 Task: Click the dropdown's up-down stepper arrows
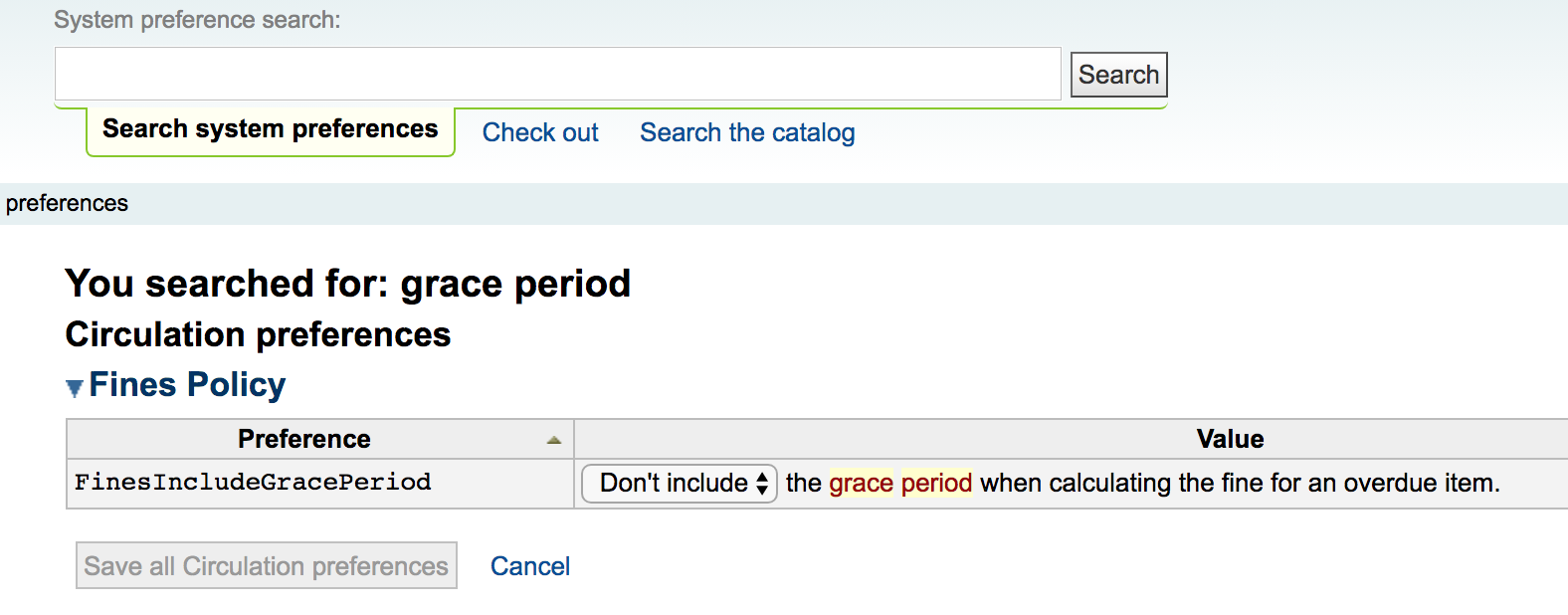[762, 484]
